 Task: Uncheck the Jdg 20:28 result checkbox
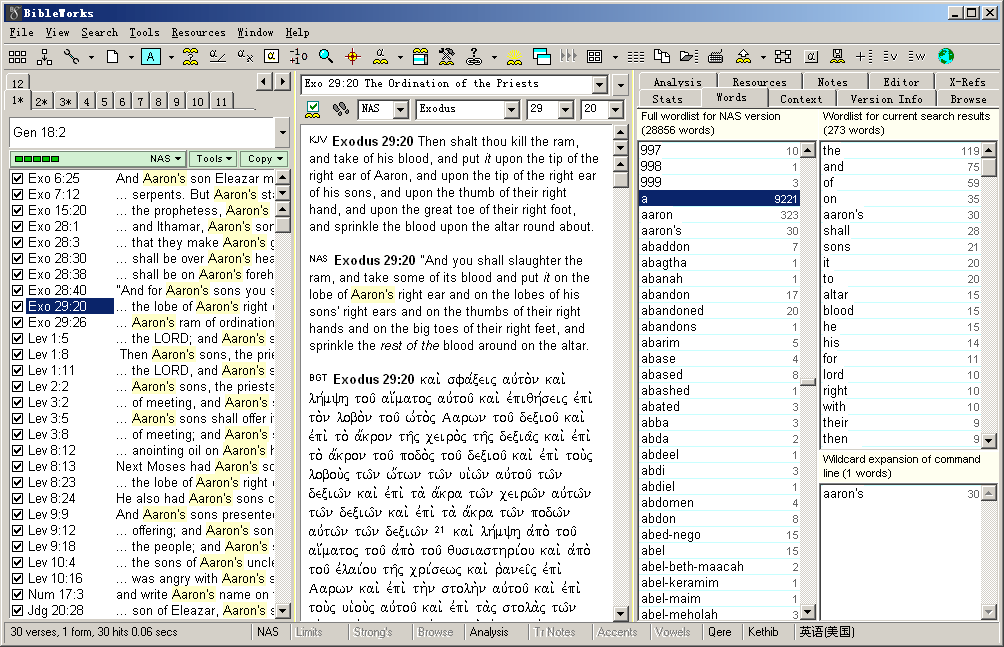pyautogui.click(x=17, y=611)
